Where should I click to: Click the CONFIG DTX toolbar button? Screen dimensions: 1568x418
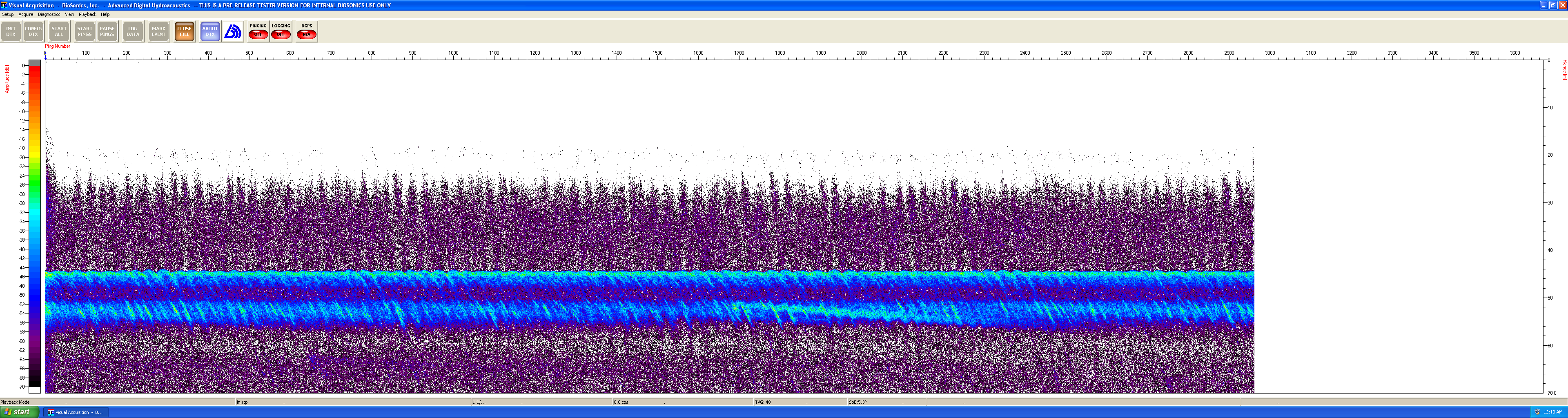[x=33, y=31]
